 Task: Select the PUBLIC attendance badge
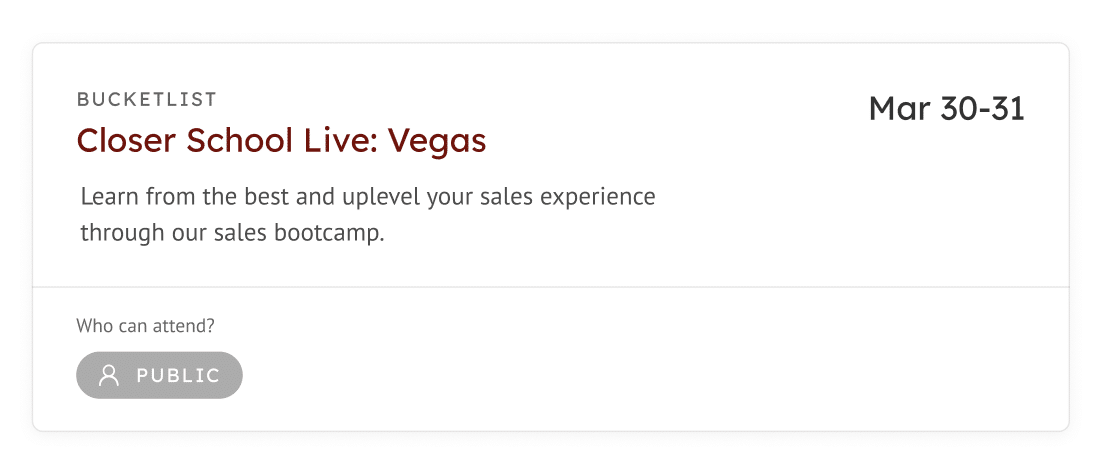click(160, 375)
